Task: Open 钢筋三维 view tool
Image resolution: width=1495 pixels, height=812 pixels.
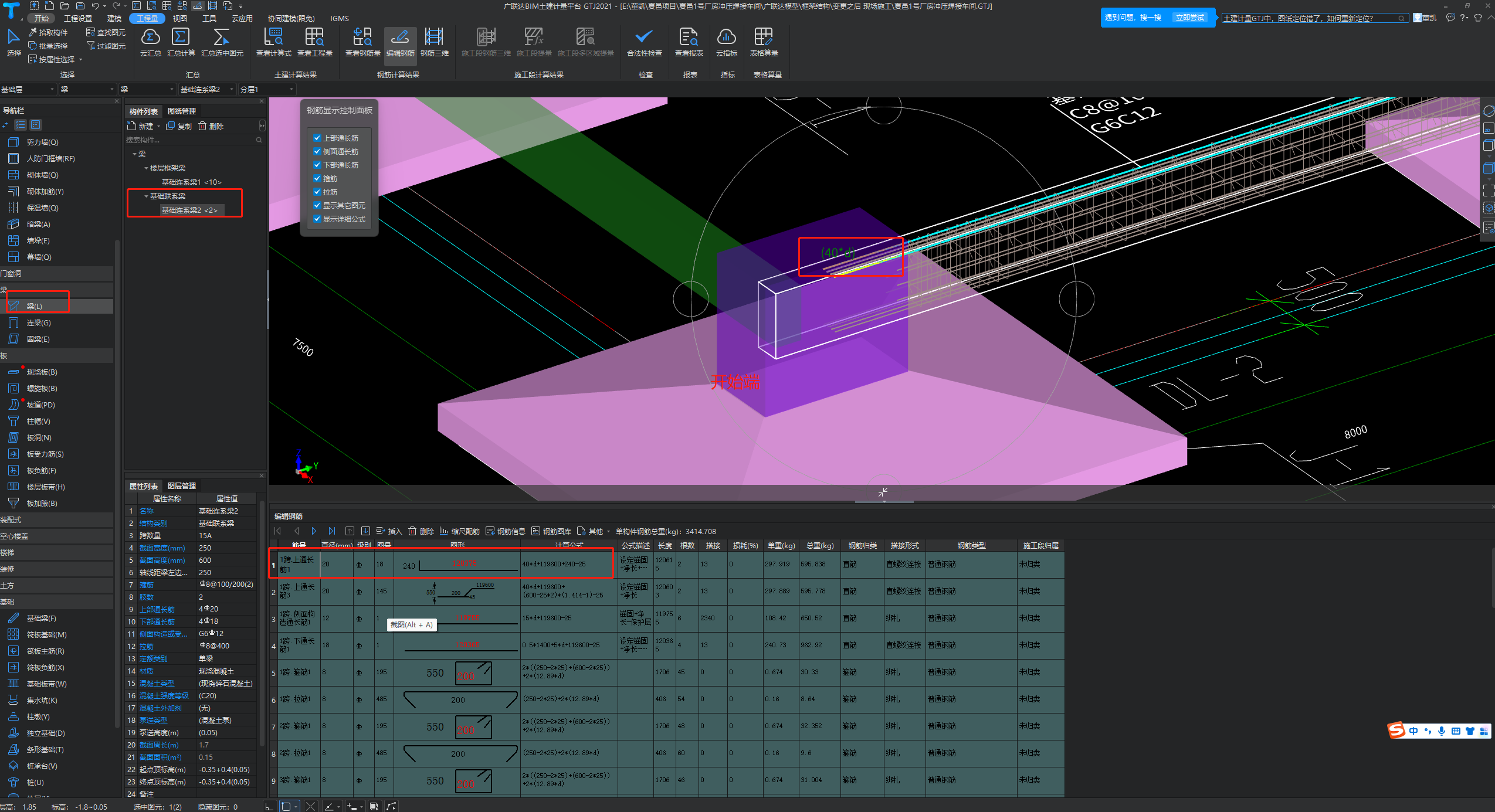Action: click(x=434, y=42)
